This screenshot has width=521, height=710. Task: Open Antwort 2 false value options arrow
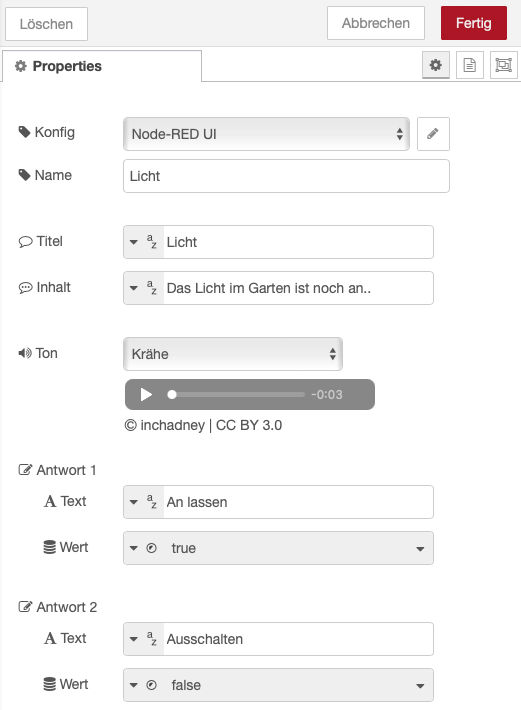(x=420, y=686)
